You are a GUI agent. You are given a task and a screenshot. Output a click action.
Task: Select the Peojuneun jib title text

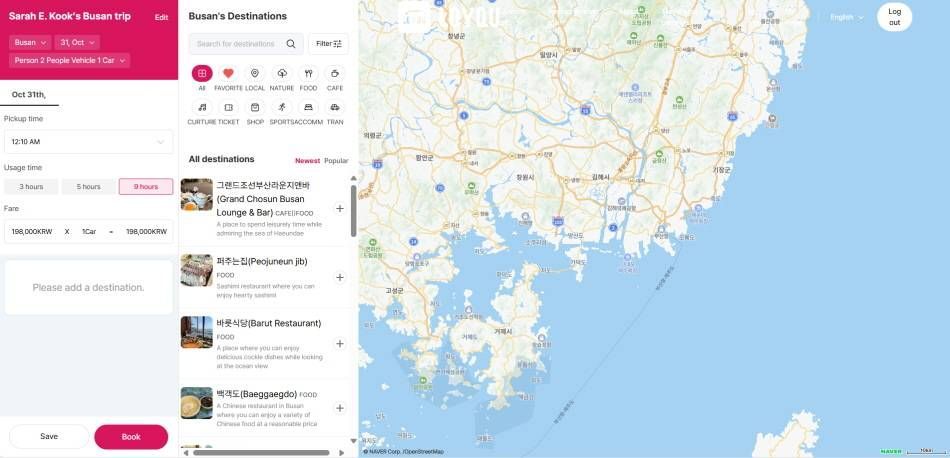pyautogui.click(x=262, y=262)
